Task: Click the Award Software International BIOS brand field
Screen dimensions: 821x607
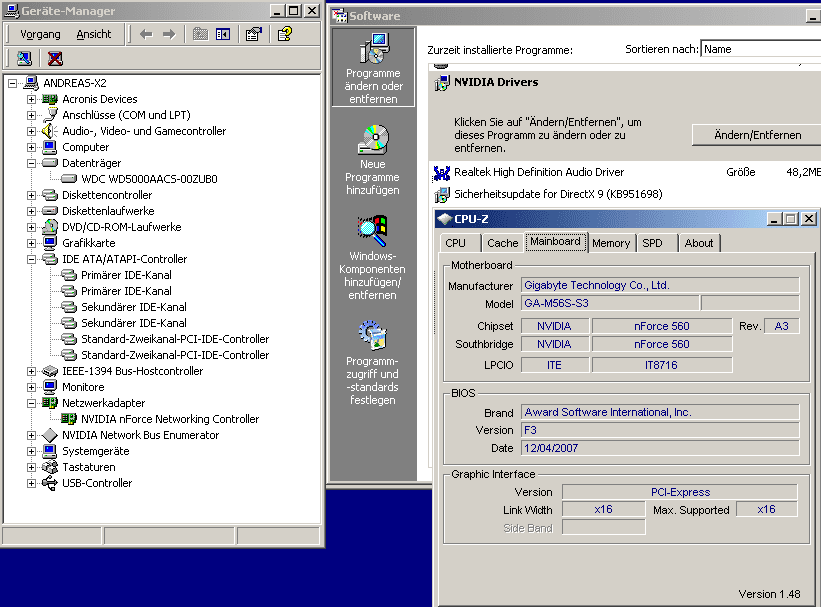Action: pyautogui.click(x=660, y=412)
